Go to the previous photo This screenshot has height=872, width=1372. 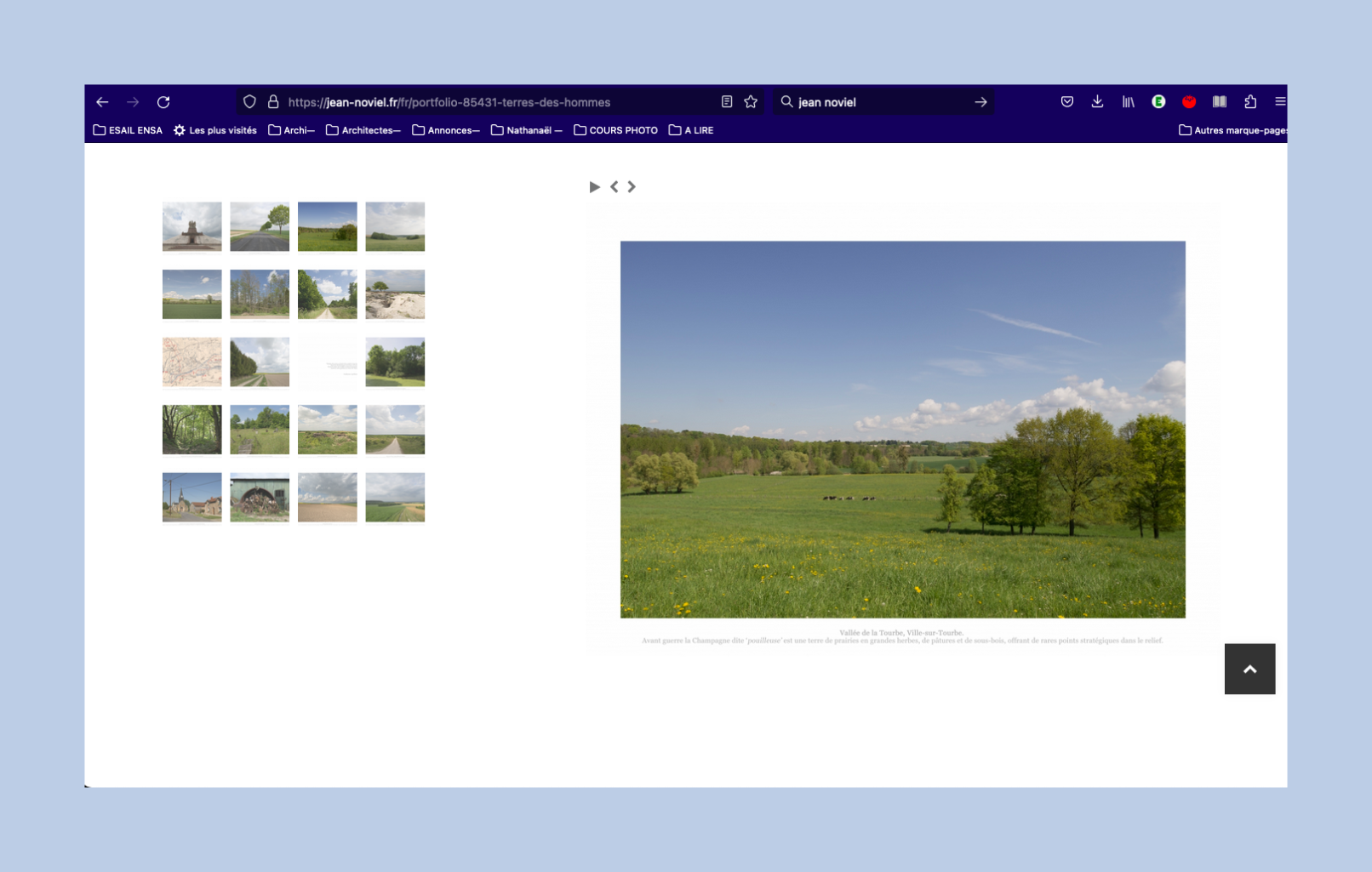click(614, 187)
